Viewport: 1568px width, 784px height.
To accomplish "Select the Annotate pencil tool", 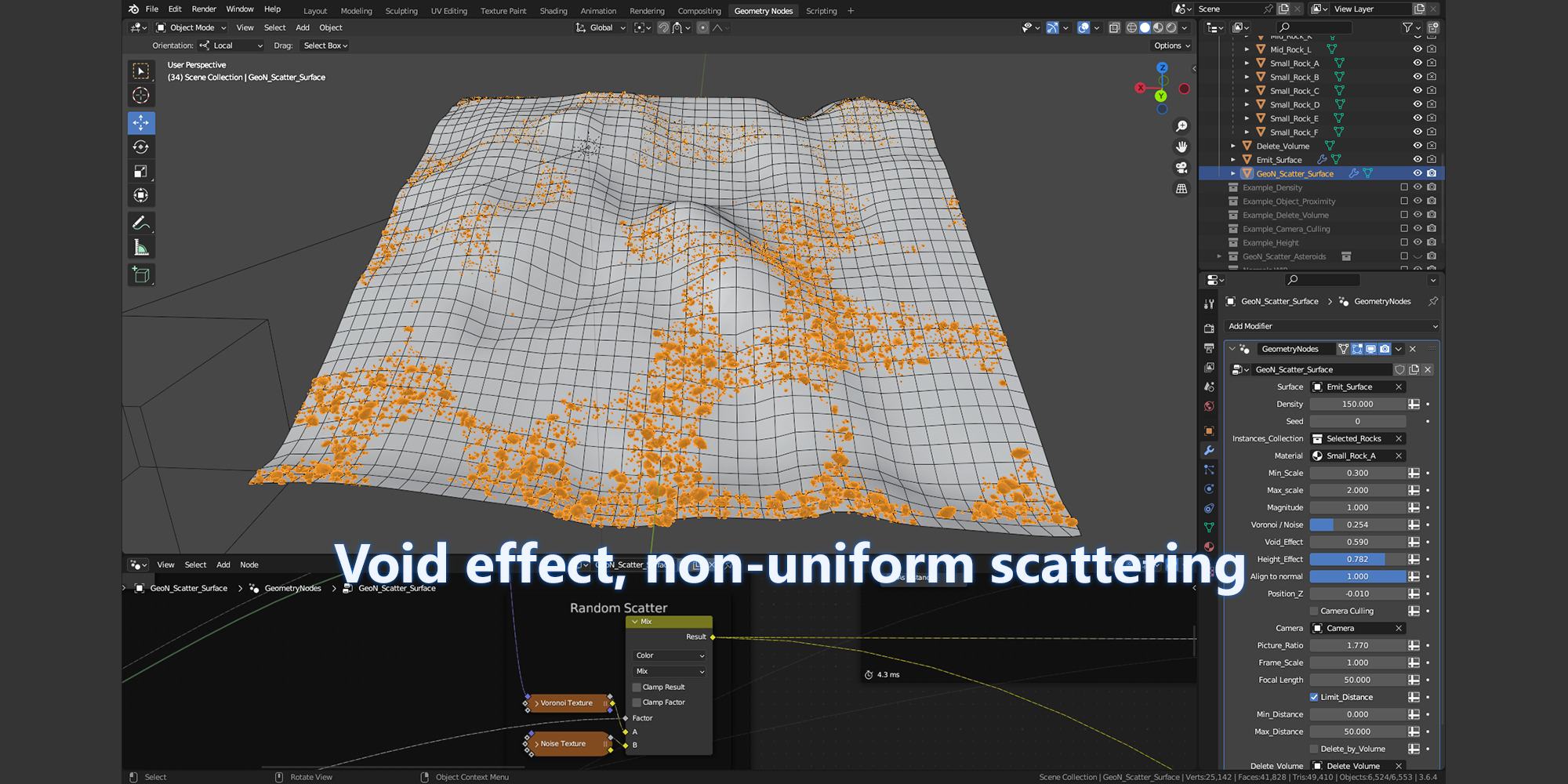I will coord(141,223).
